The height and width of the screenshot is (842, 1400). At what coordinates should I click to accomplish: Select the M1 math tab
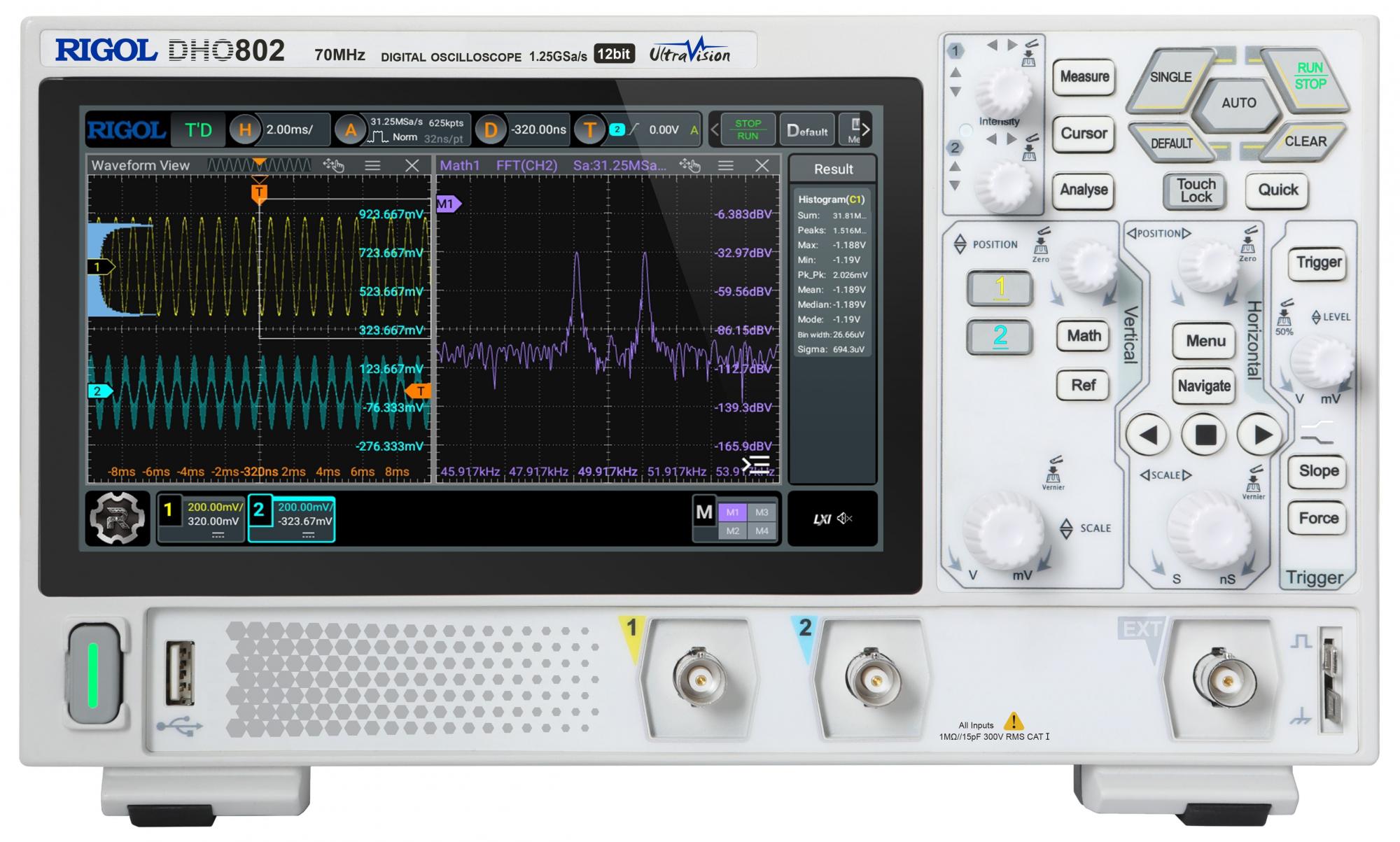(x=732, y=512)
